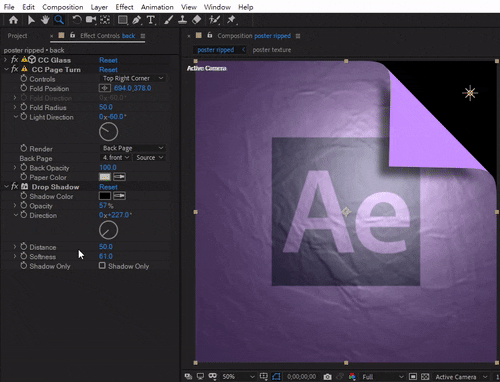Open the black Shadow Color swatch
The height and width of the screenshot is (382, 500).
tap(105, 196)
